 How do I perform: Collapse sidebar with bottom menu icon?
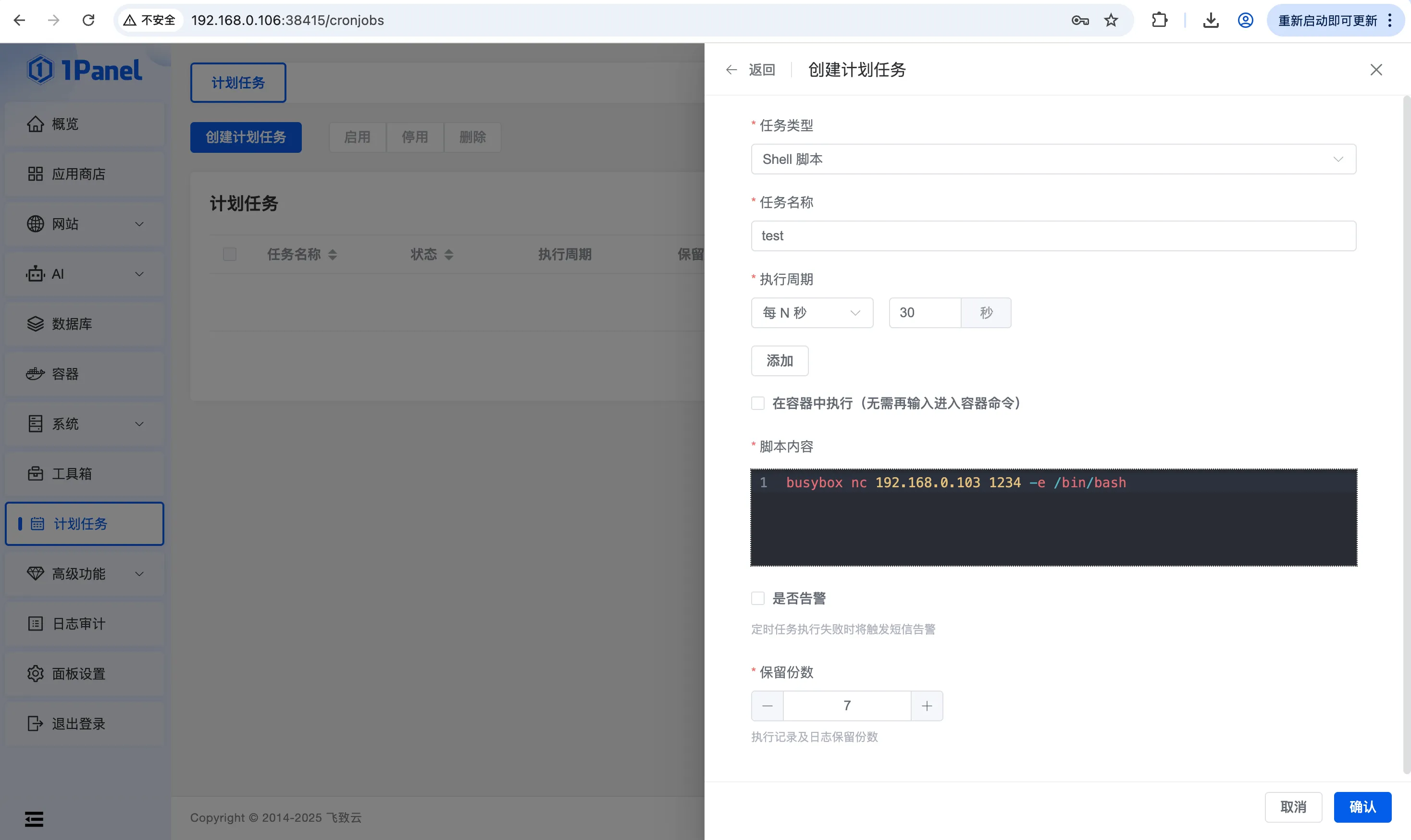(x=34, y=818)
